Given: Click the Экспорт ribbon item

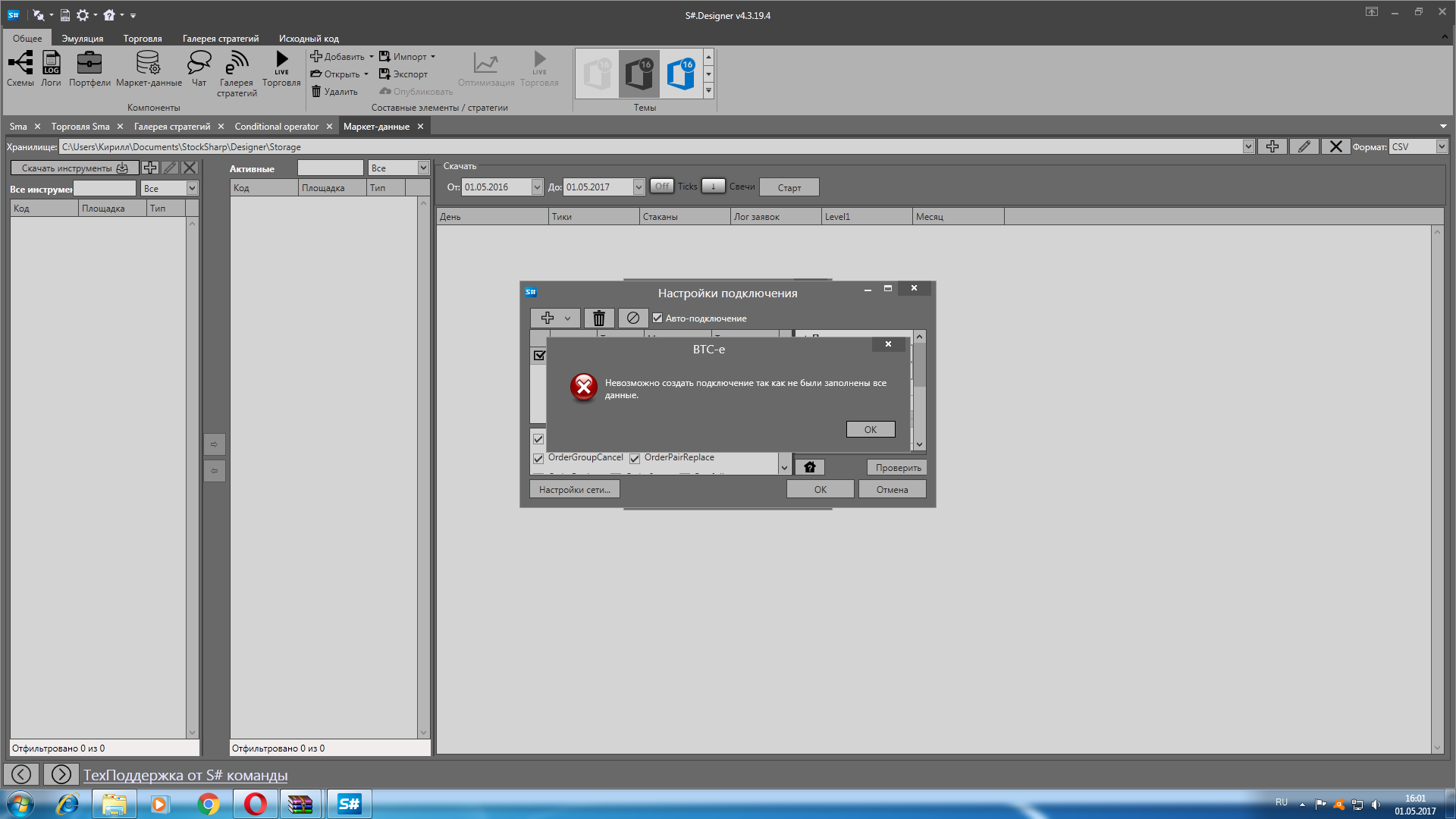Looking at the screenshot, I should (x=403, y=74).
